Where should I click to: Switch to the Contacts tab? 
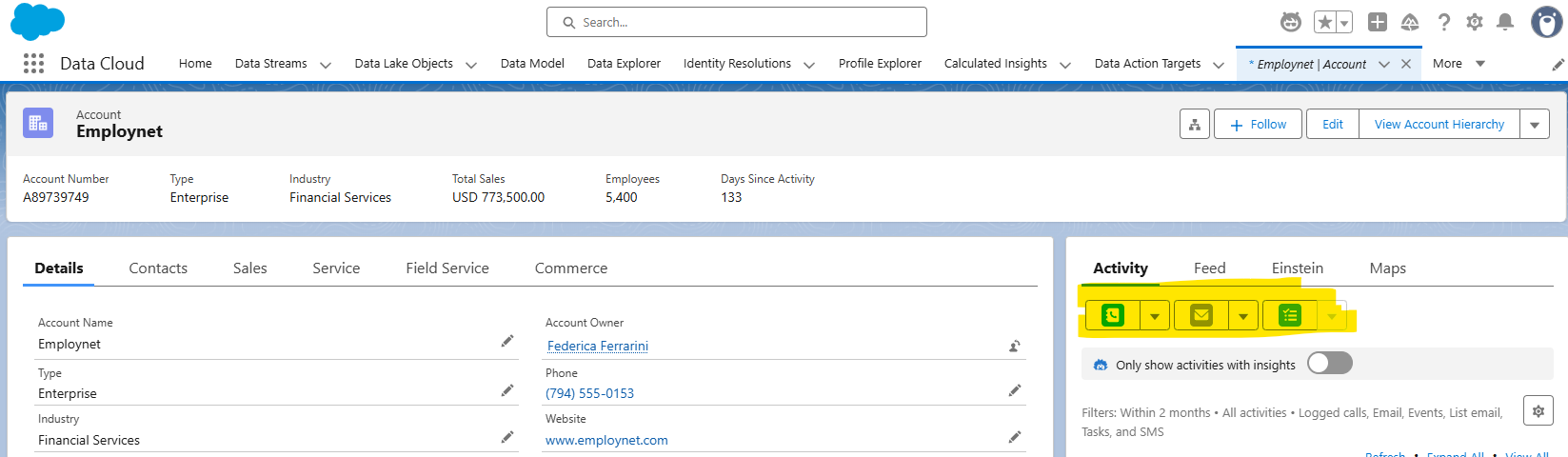pos(158,268)
